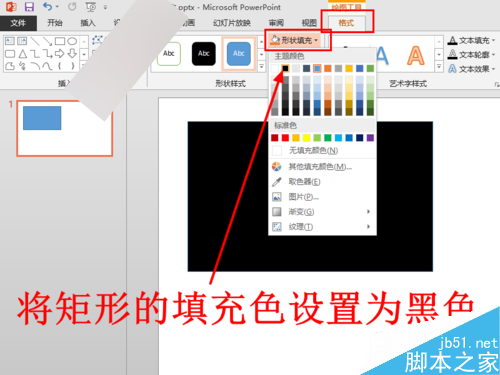Click the Edit Shape icon beside shape gallery
This screenshot has height=375, width=500.
click(x=97, y=40)
